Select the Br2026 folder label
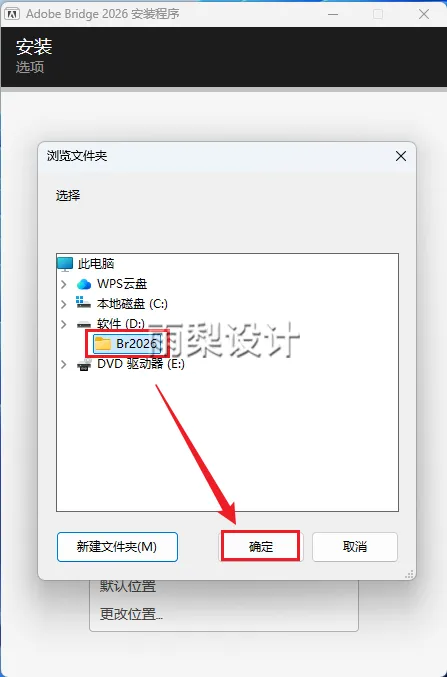This screenshot has width=447, height=677. pos(136,344)
